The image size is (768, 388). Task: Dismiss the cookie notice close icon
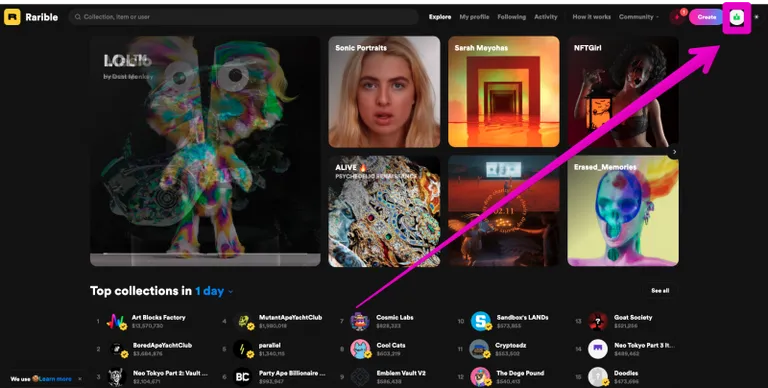(80, 379)
